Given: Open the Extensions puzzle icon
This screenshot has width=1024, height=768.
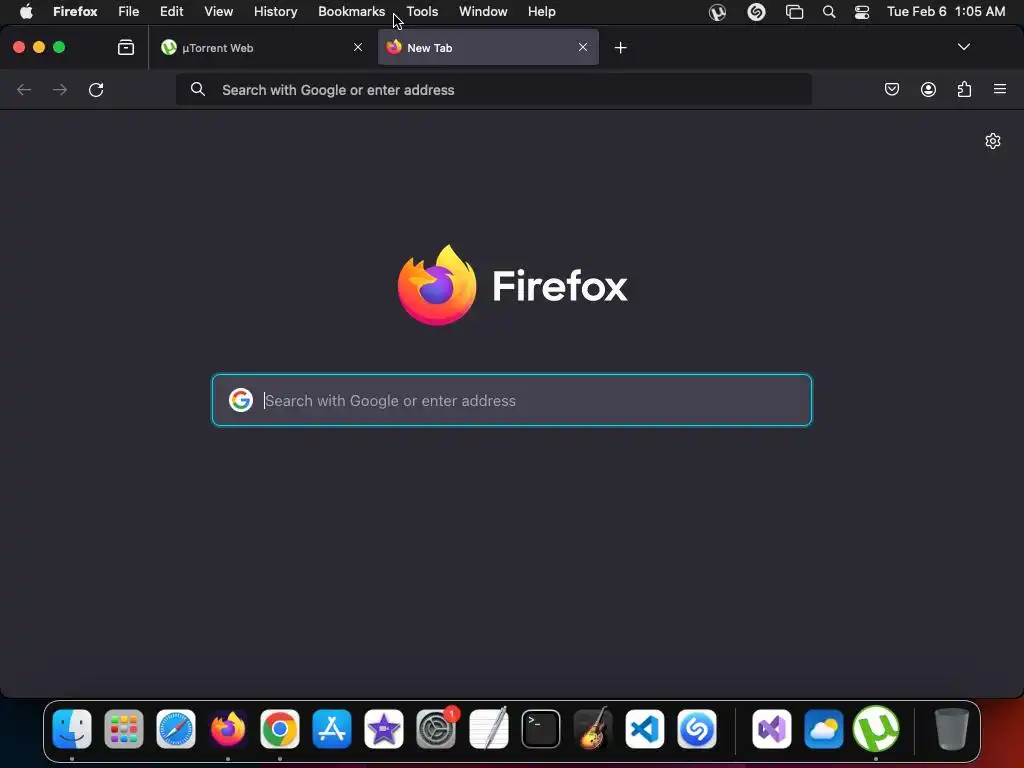Looking at the screenshot, I should click(964, 89).
